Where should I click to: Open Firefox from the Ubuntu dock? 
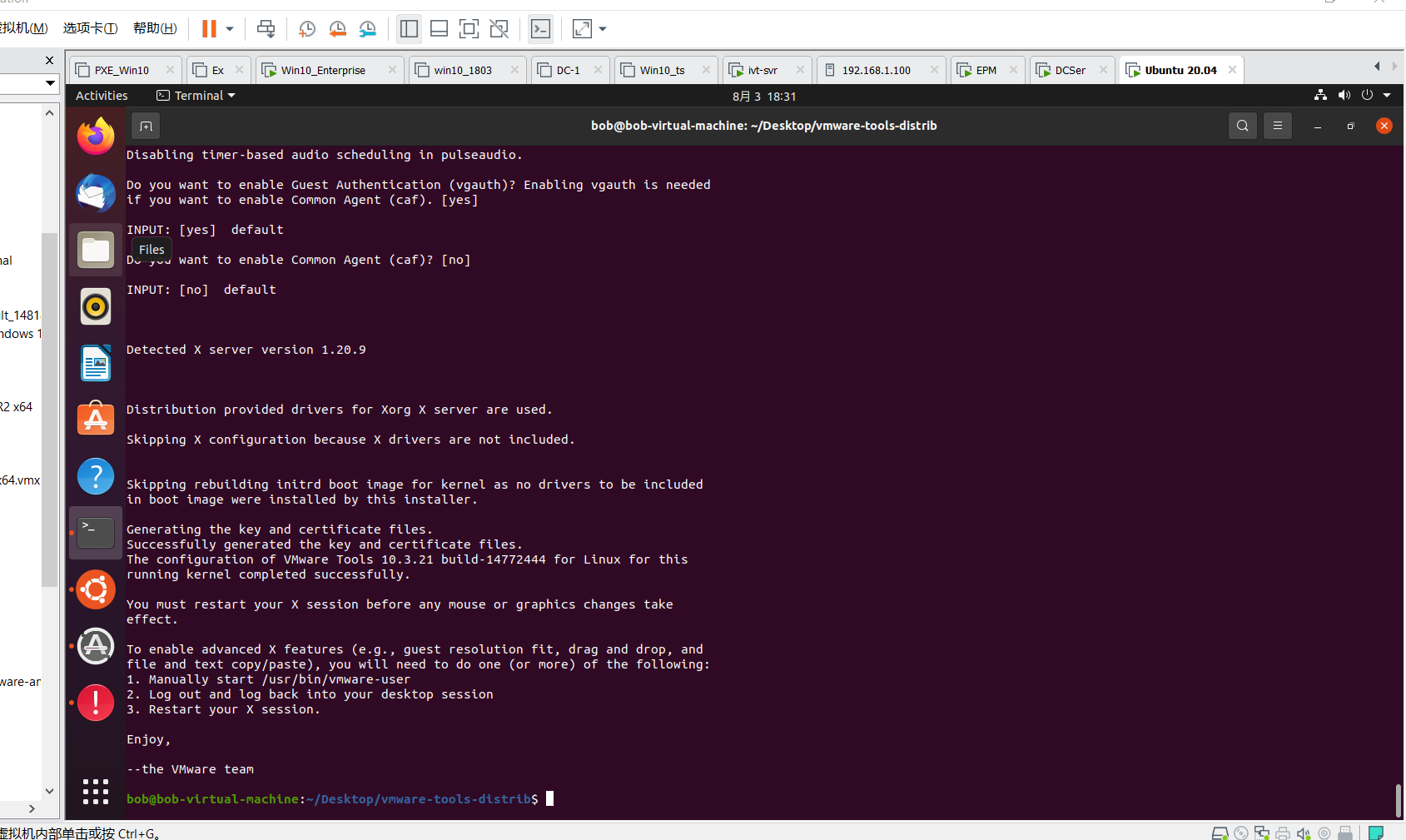95,135
